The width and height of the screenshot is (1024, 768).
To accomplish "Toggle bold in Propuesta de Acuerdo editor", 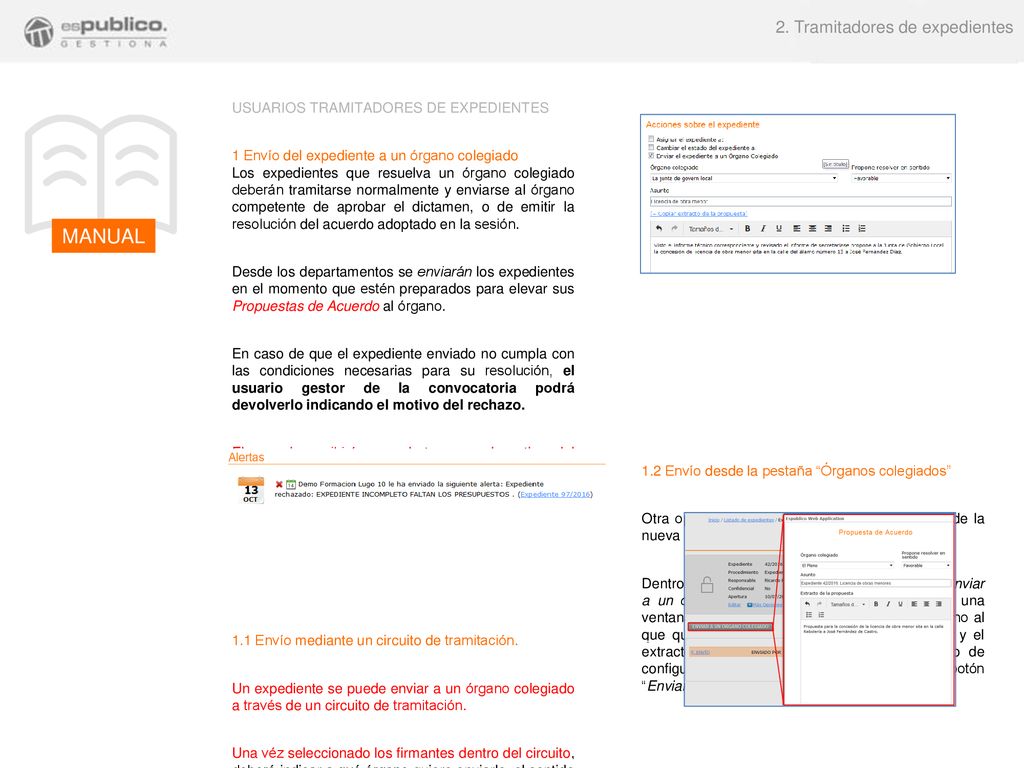I will pos(876,603).
